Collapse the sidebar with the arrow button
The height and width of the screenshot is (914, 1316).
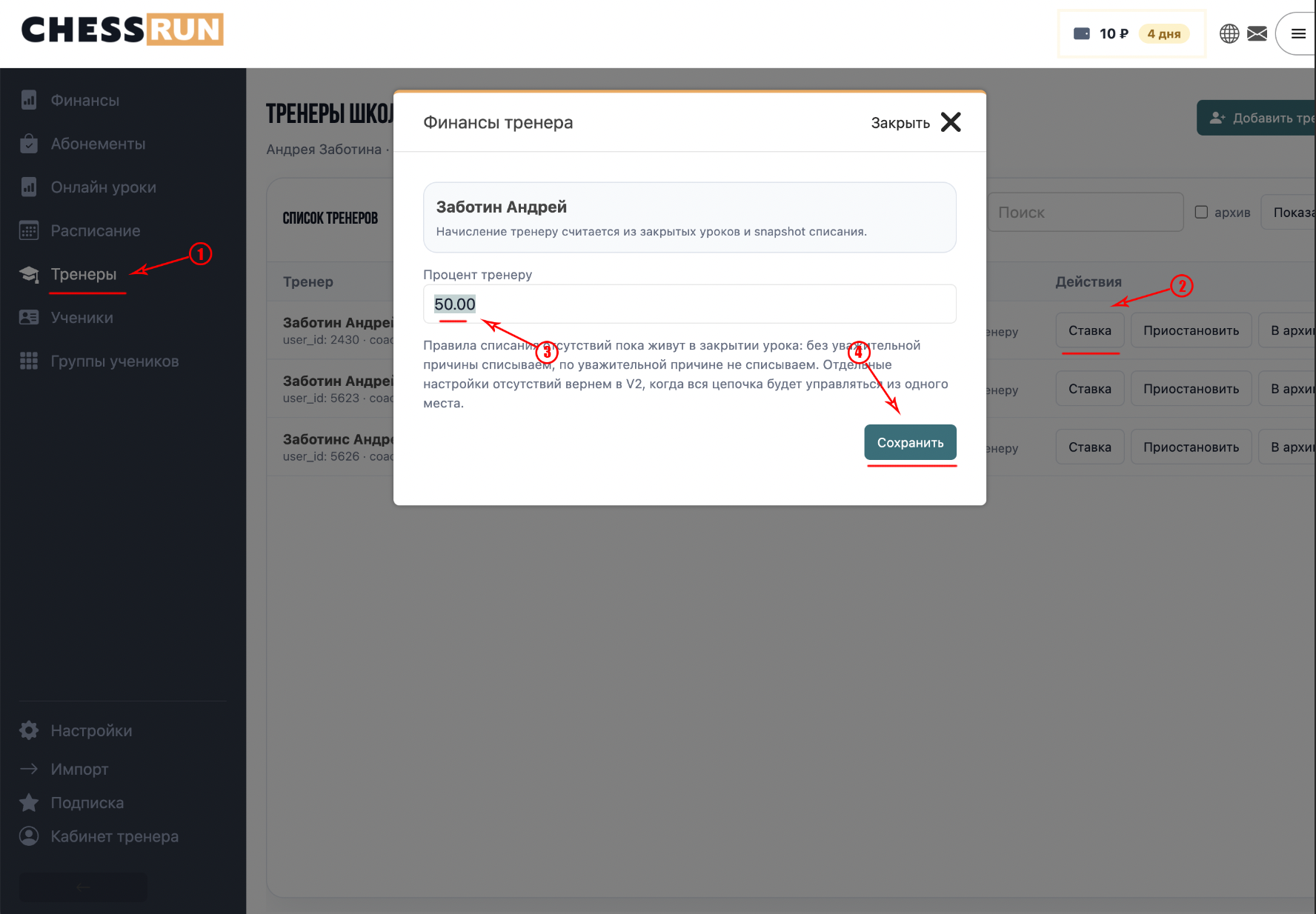tap(83, 887)
